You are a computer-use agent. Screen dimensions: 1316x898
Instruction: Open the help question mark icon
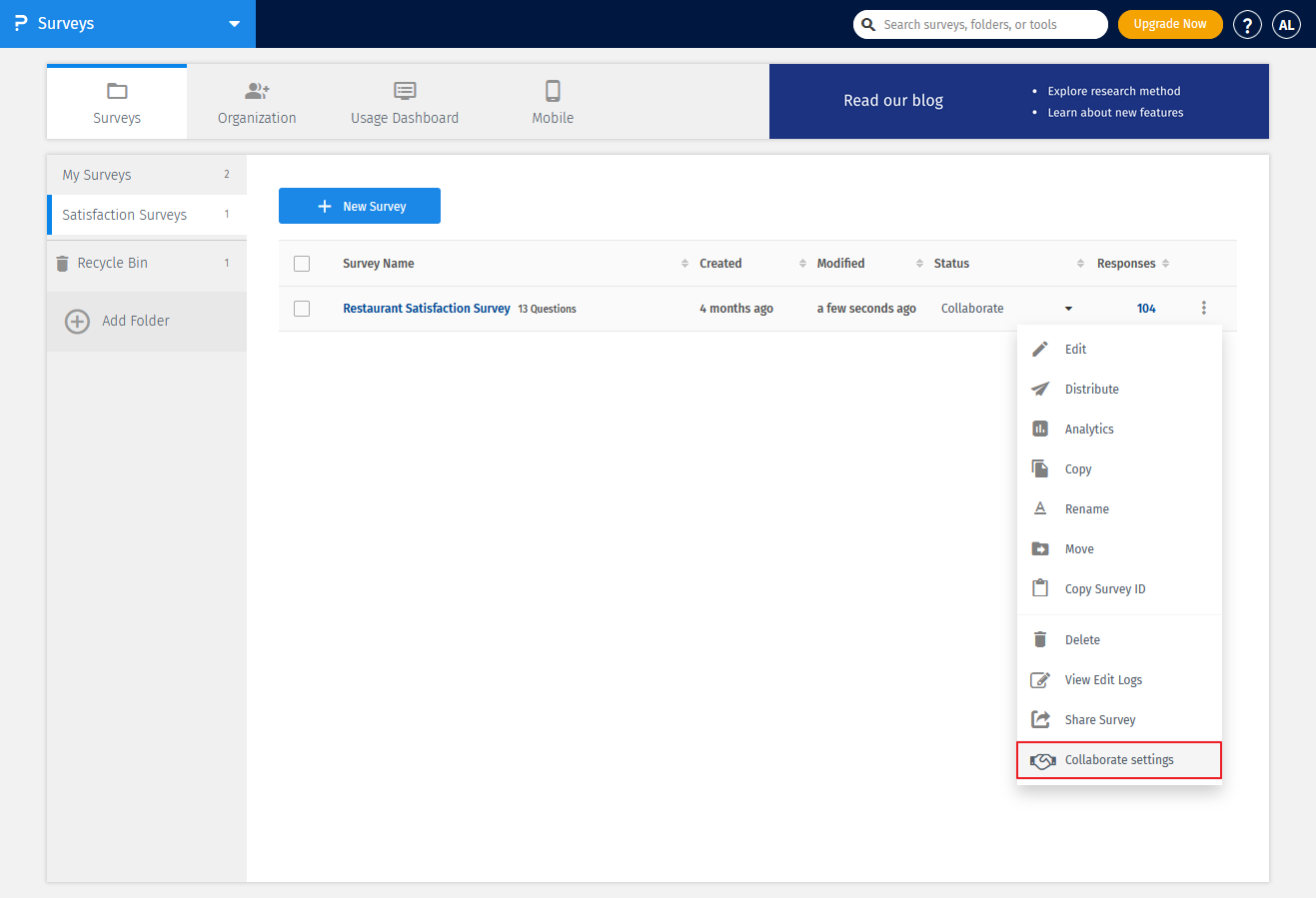click(x=1247, y=25)
